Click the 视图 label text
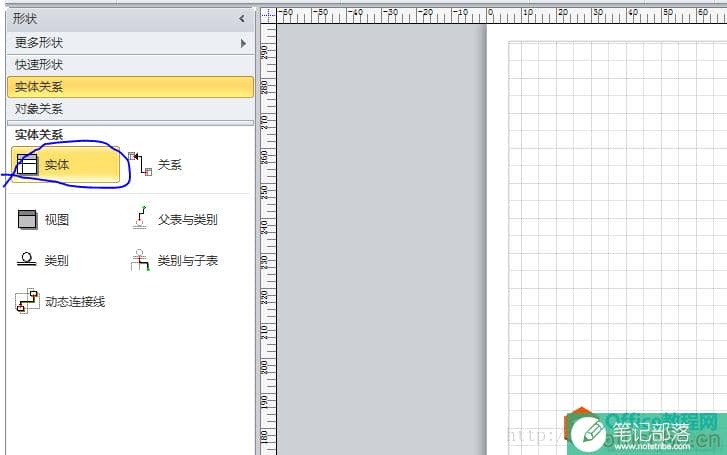The height and width of the screenshot is (455, 727). [x=57, y=219]
